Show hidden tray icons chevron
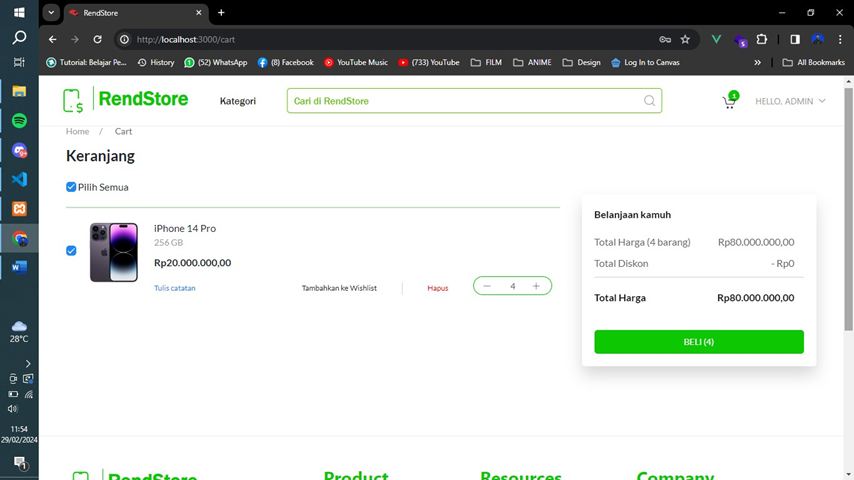This screenshot has width=854, height=480. 28,363
